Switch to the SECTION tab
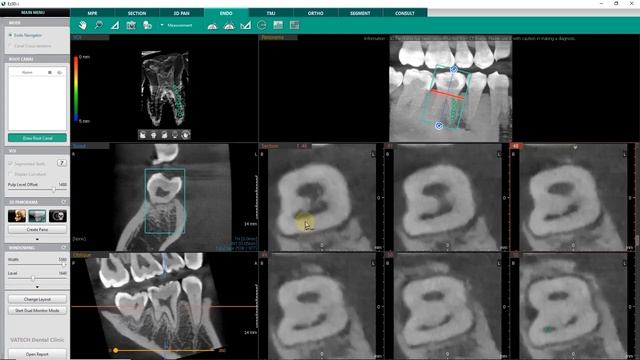Viewport: 640px width, 360px height. point(137,13)
